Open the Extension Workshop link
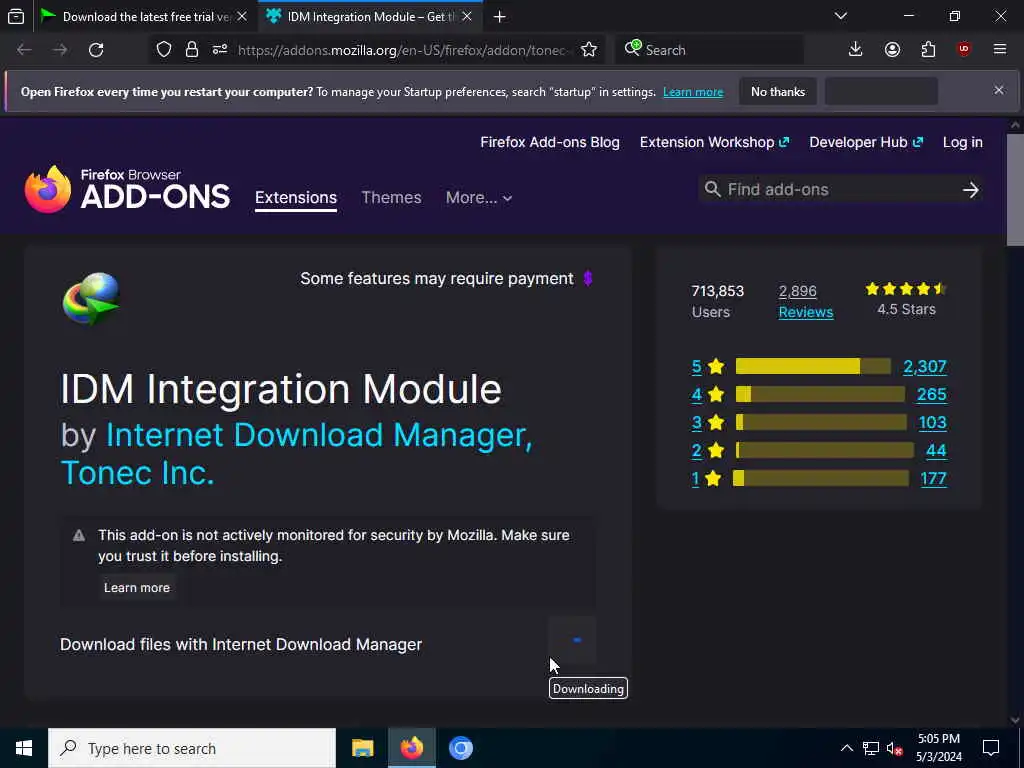This screenshot has width=1024, height=768. [714, 142]
